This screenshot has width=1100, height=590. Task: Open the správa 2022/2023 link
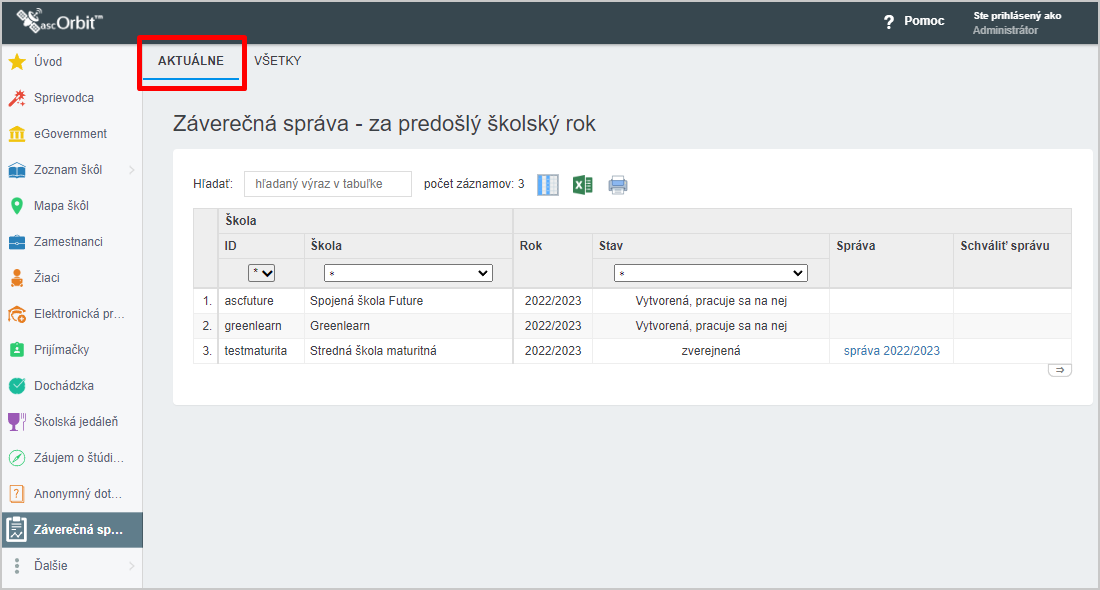891,351
